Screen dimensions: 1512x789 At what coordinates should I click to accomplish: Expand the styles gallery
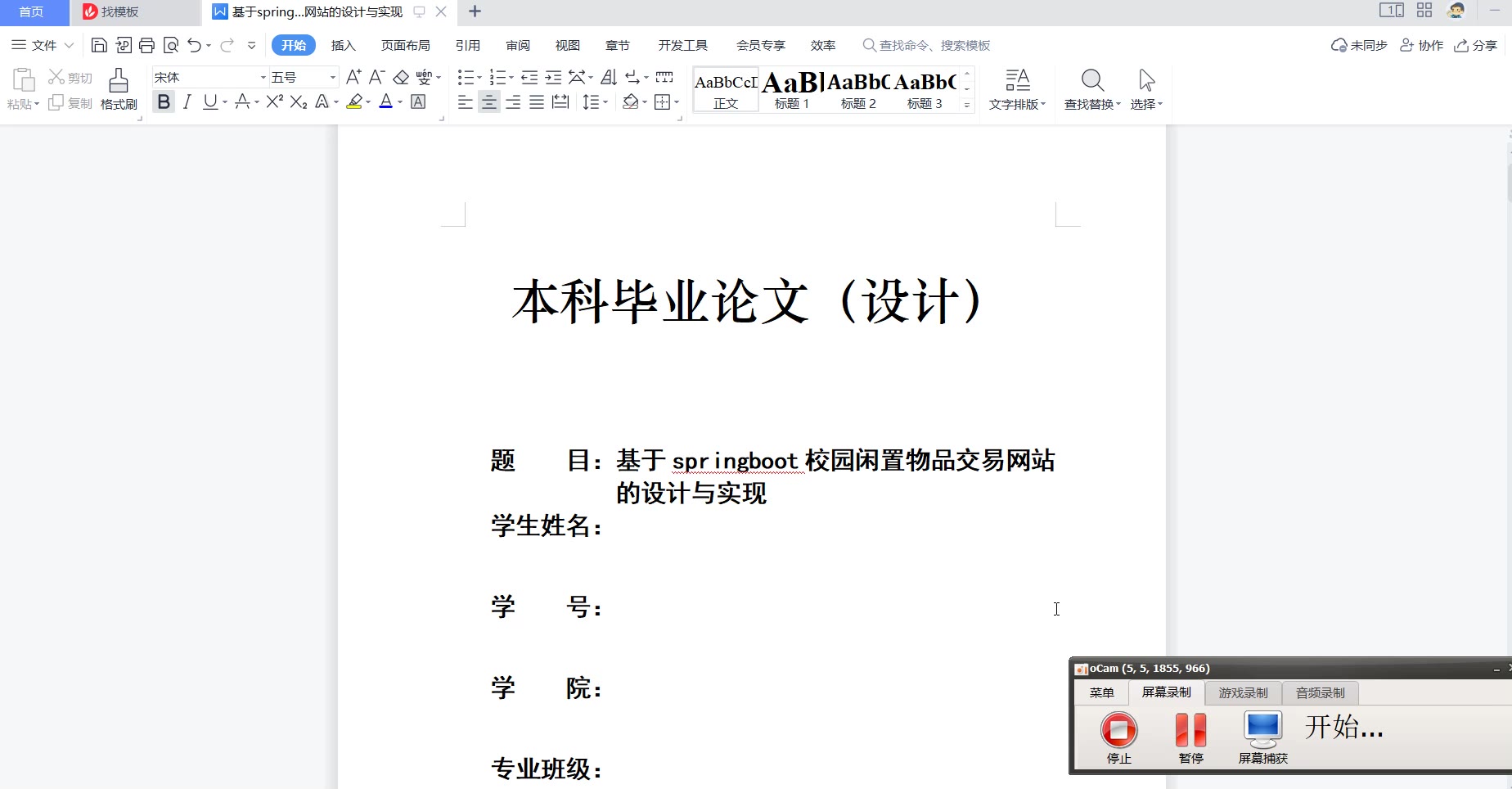point(967,105)
